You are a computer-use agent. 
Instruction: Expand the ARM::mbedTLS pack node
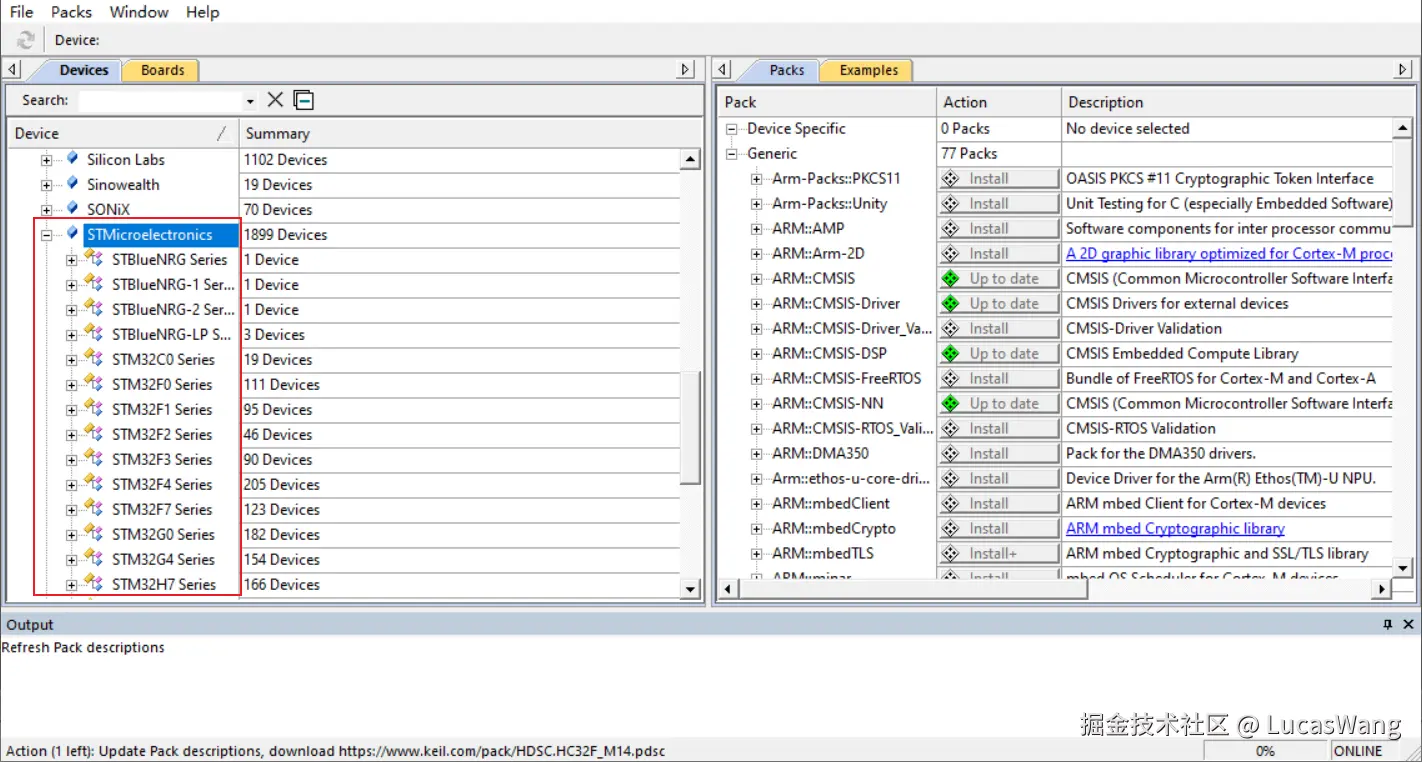[757, 554]
